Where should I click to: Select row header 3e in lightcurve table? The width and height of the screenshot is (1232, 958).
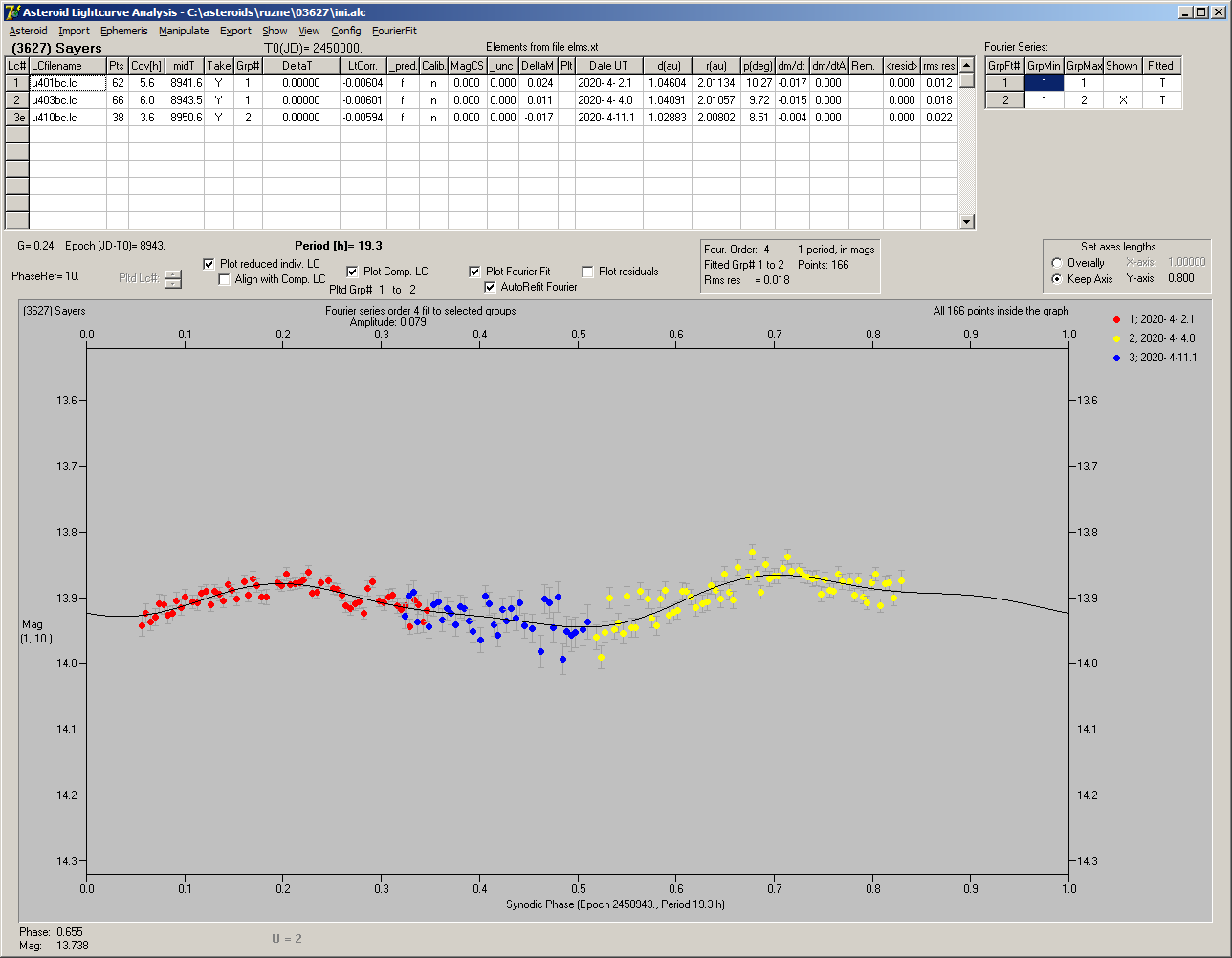pyautogui.click(x=17, y=117)
